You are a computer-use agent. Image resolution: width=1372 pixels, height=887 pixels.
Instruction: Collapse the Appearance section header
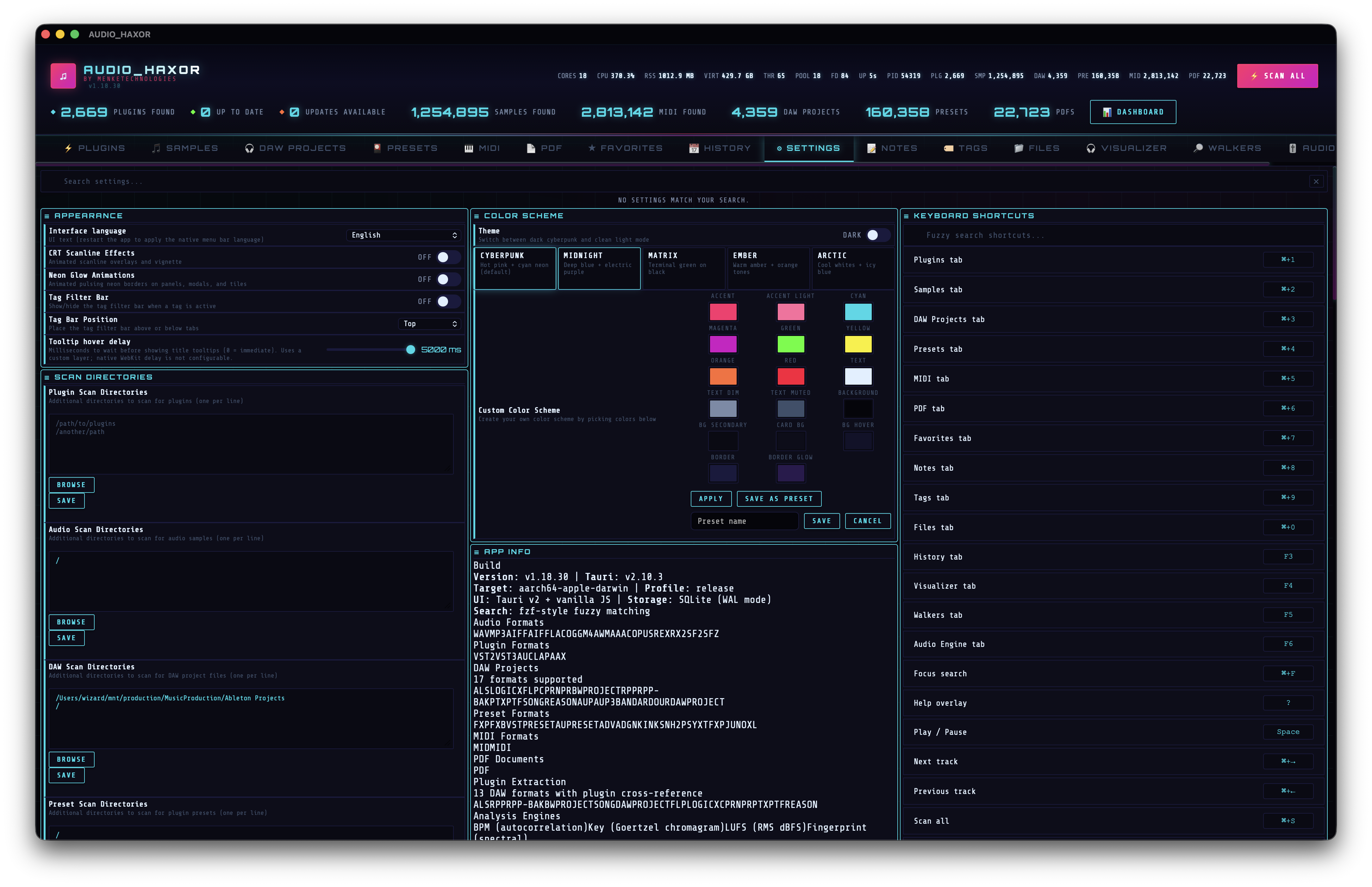pyautogui.click(x=254, y=216)
